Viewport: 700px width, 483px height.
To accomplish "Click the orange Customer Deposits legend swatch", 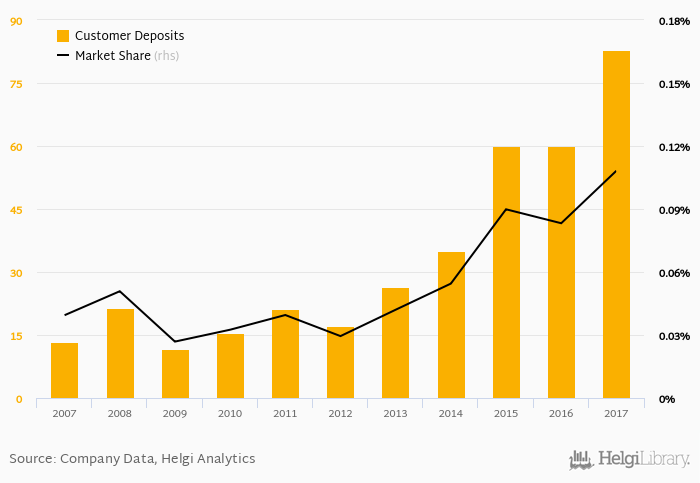I will [x=63, y=36].
